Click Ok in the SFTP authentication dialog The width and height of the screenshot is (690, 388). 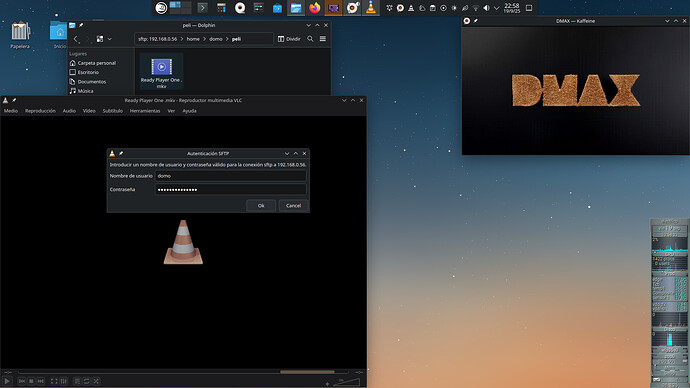click(x=261, y=205)
